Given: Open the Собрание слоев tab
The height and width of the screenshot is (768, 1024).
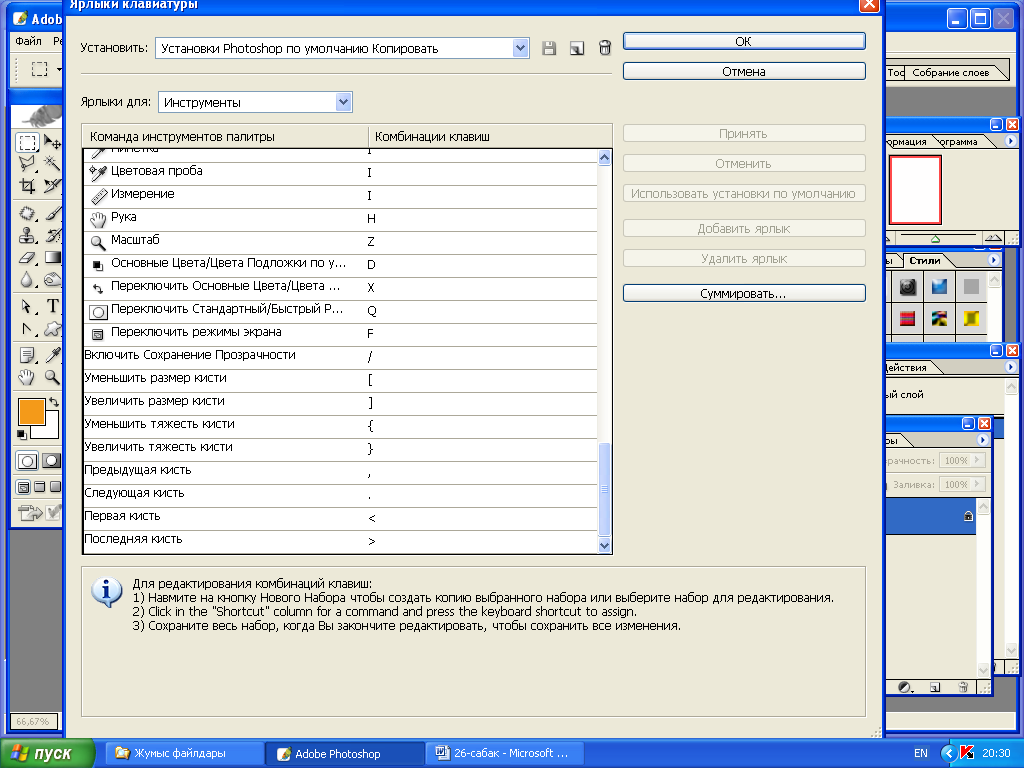Looking at the screenshot, I should (x=950, y=72).
